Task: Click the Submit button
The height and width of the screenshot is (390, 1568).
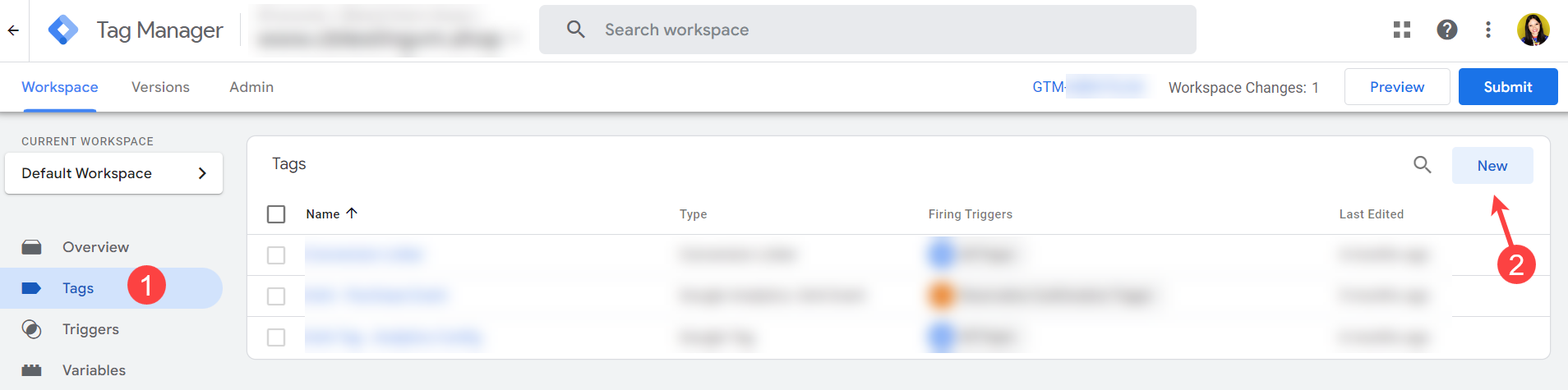Action: point(1507,87)
